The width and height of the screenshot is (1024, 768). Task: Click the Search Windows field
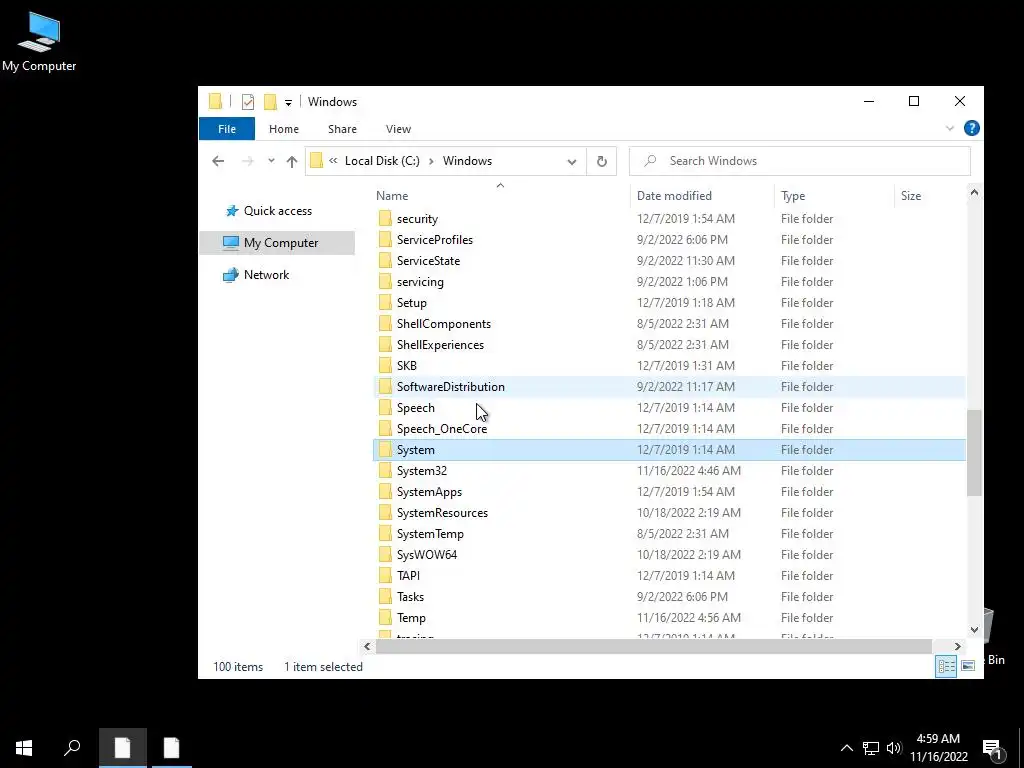799,161
